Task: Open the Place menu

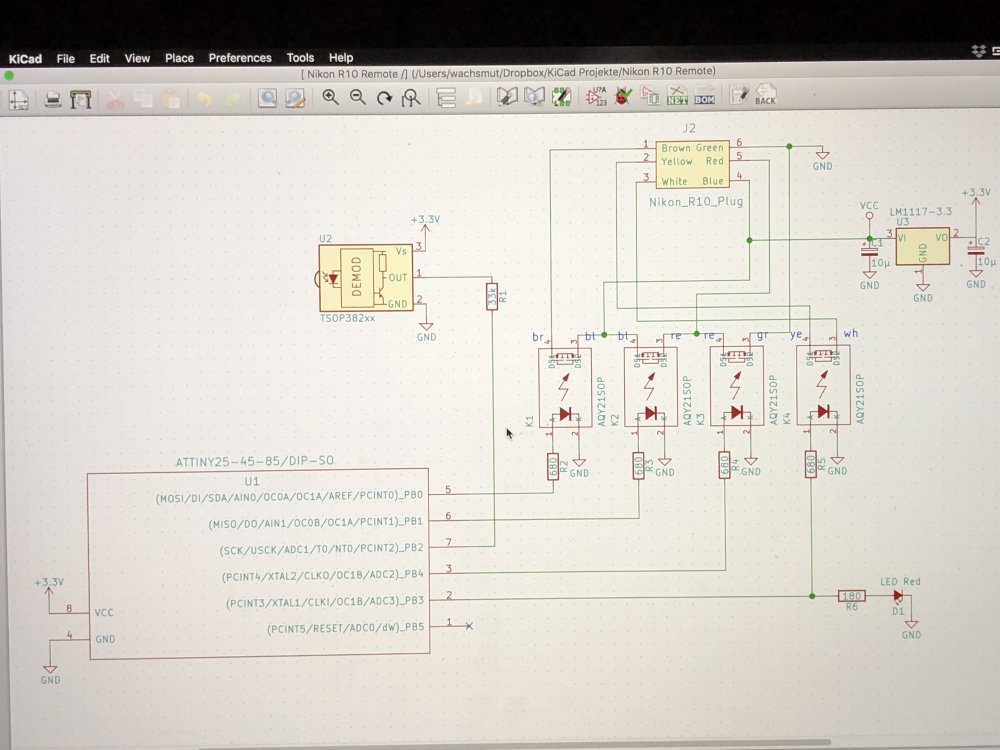Action: [179, 58]
